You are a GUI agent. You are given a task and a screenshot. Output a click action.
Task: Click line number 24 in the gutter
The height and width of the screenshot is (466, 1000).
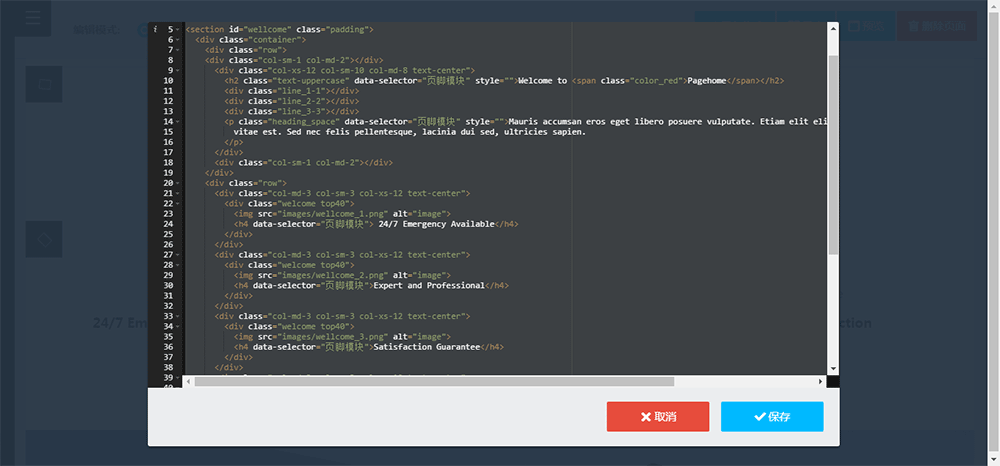[167, 224]
